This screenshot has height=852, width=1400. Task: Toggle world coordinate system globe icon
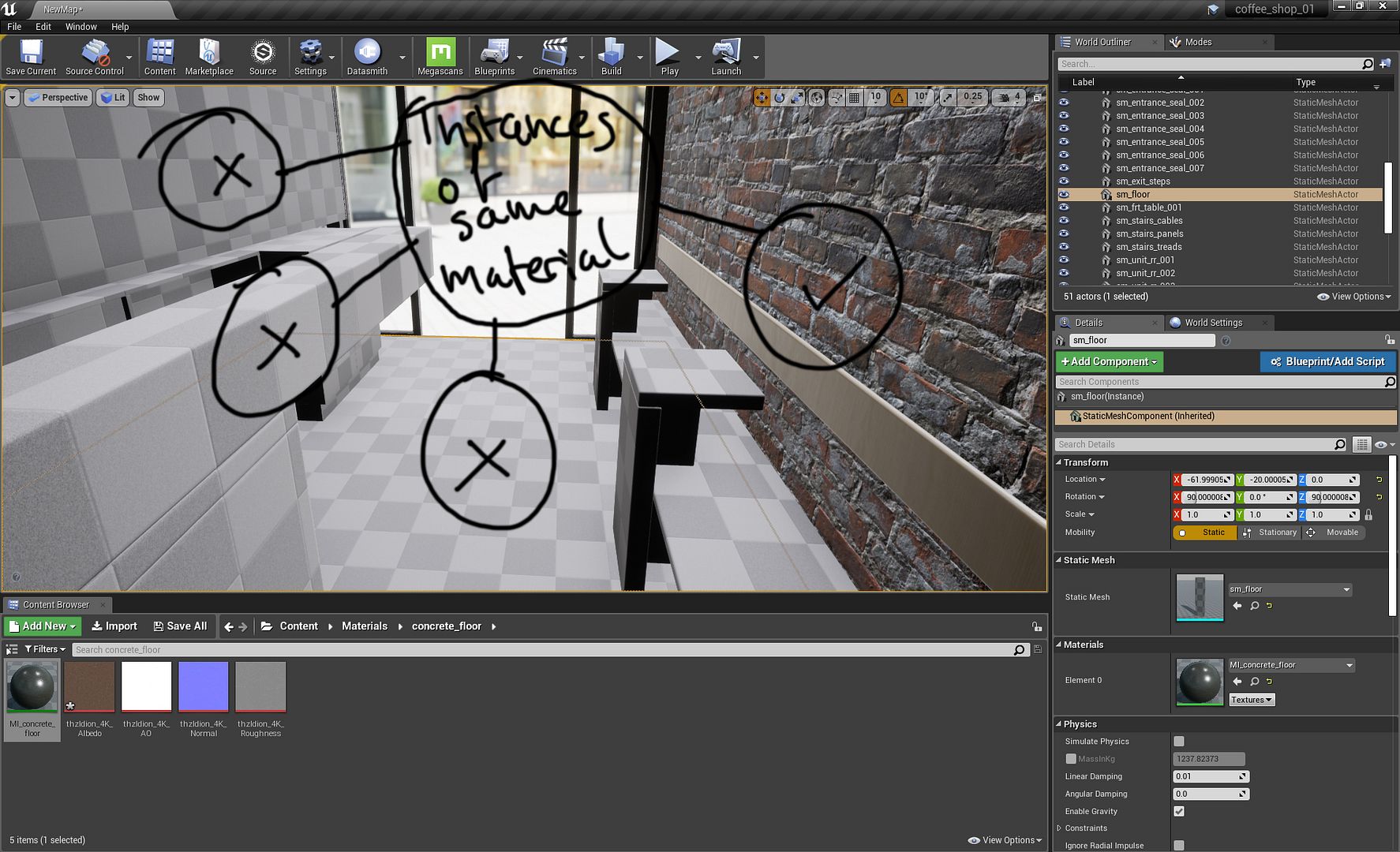pyautogui.click(x=817, y=98)
